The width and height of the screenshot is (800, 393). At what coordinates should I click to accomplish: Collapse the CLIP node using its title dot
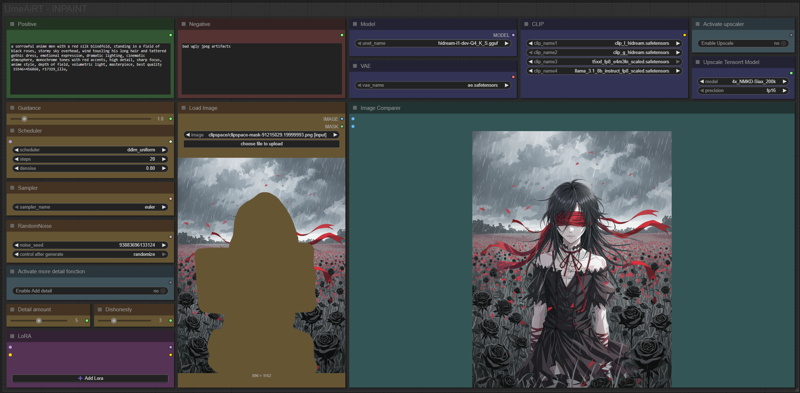click(526, 24)
